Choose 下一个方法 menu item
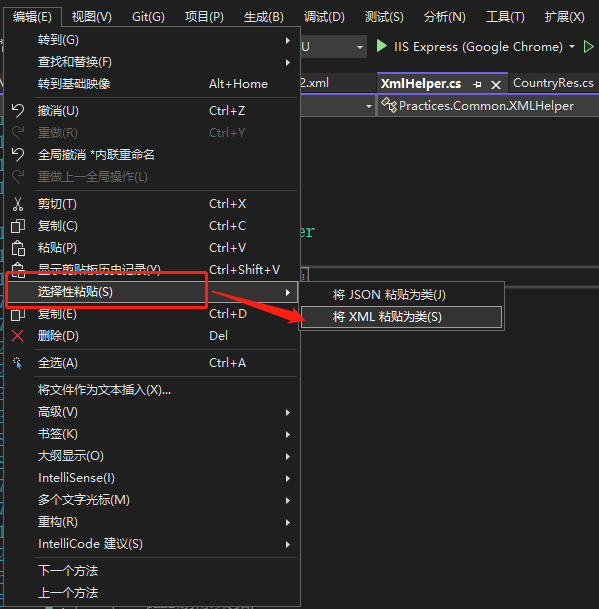The width and height of the screenshot is (599, 609). point(152,571)
